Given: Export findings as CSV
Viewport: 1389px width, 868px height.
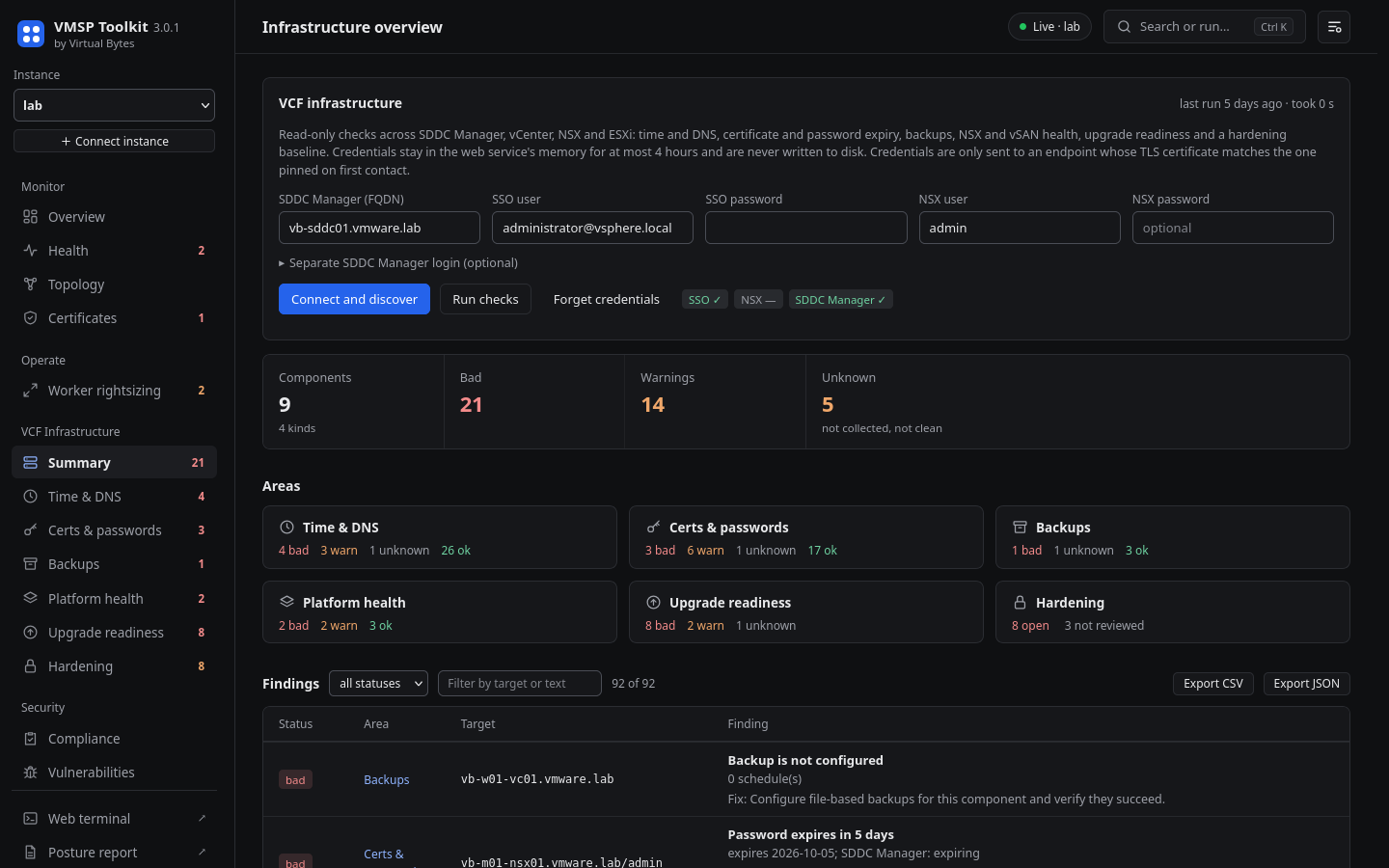Looking at the screenshot, I should 1213,684.
